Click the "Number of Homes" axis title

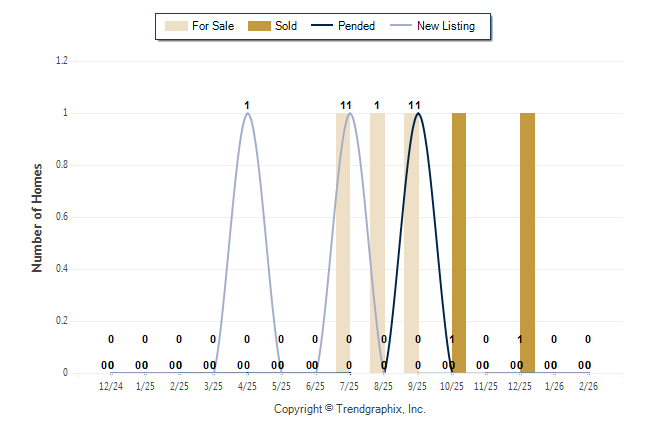[38, 217]
